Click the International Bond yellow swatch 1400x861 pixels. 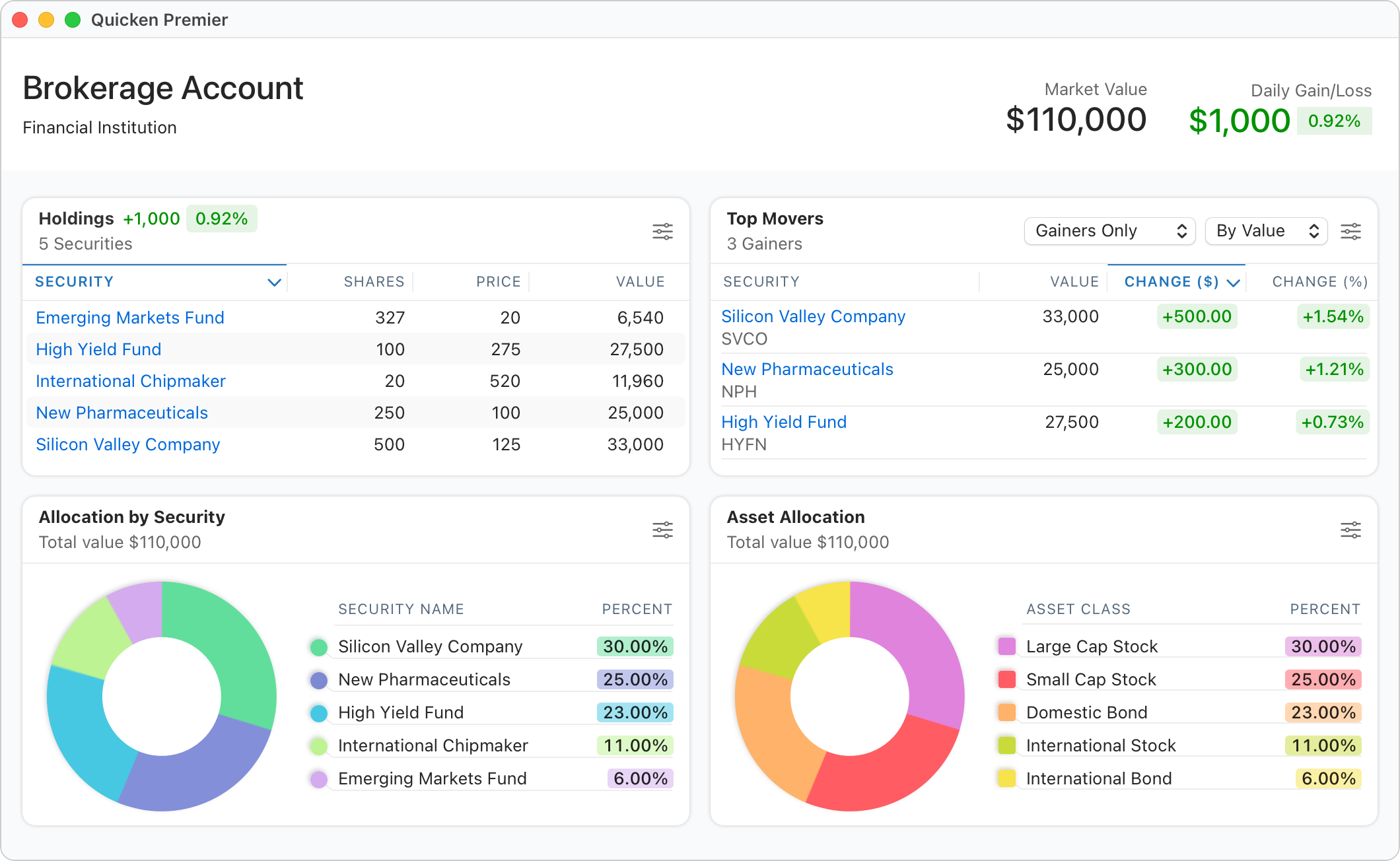pos(1007,778)
